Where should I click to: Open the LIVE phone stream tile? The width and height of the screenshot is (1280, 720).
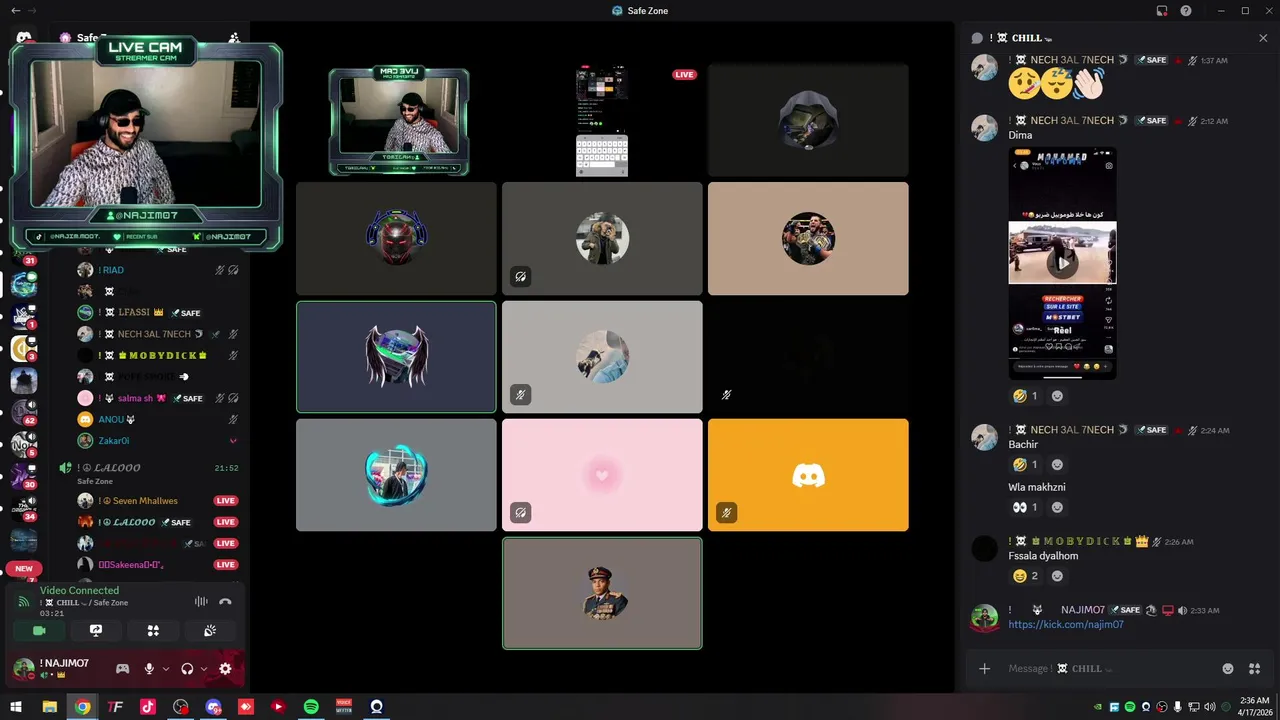pos(602,120)
